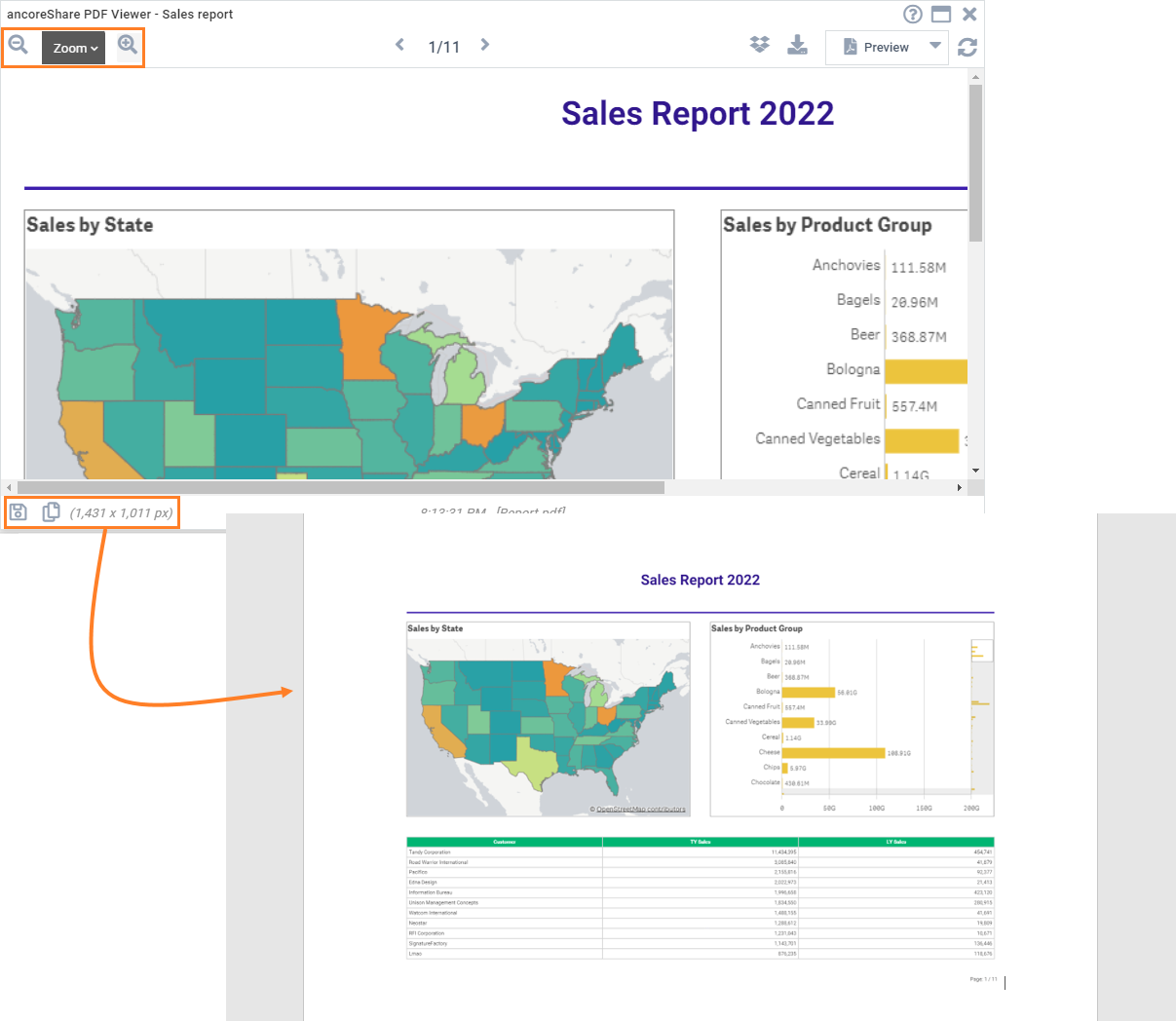Copy the preview to clipboard icon
Screen dimensions: 1176x1021
tap(52, 511)
